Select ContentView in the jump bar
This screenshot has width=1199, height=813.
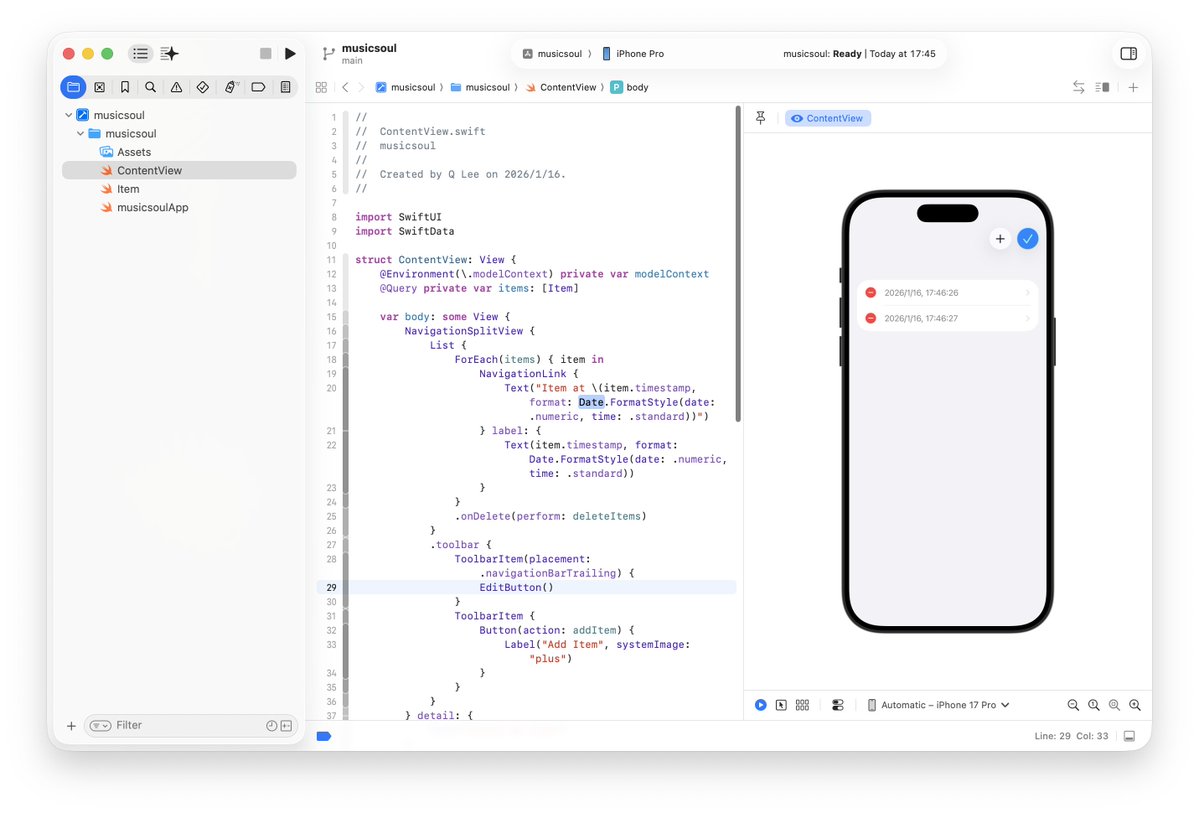[x=567, y=88]
